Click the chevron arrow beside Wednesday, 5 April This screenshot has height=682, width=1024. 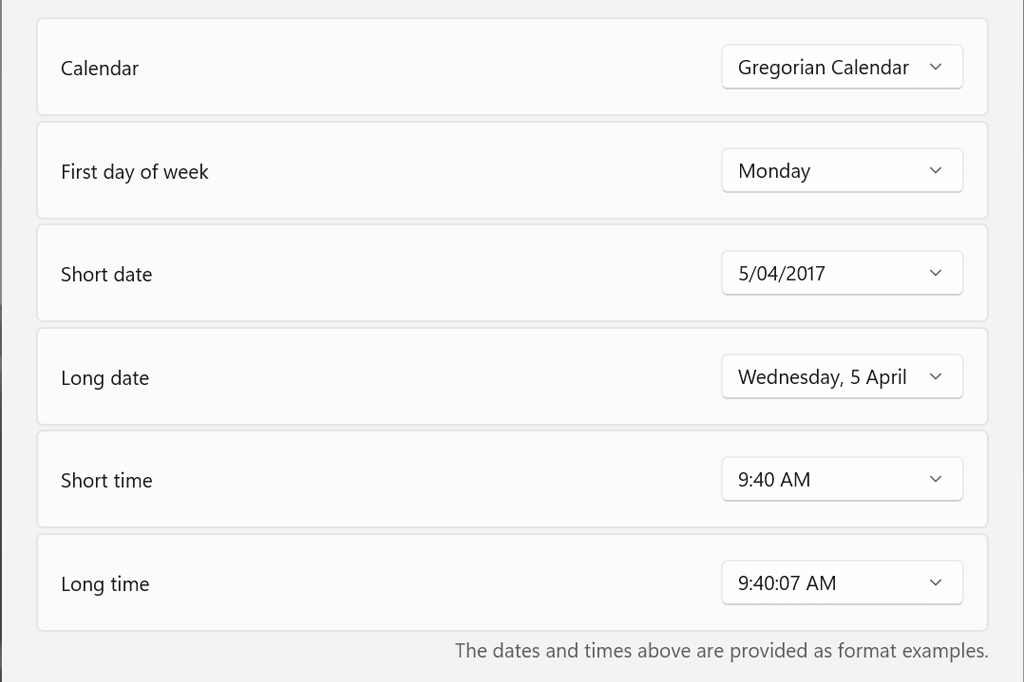[x=936, y=377]
